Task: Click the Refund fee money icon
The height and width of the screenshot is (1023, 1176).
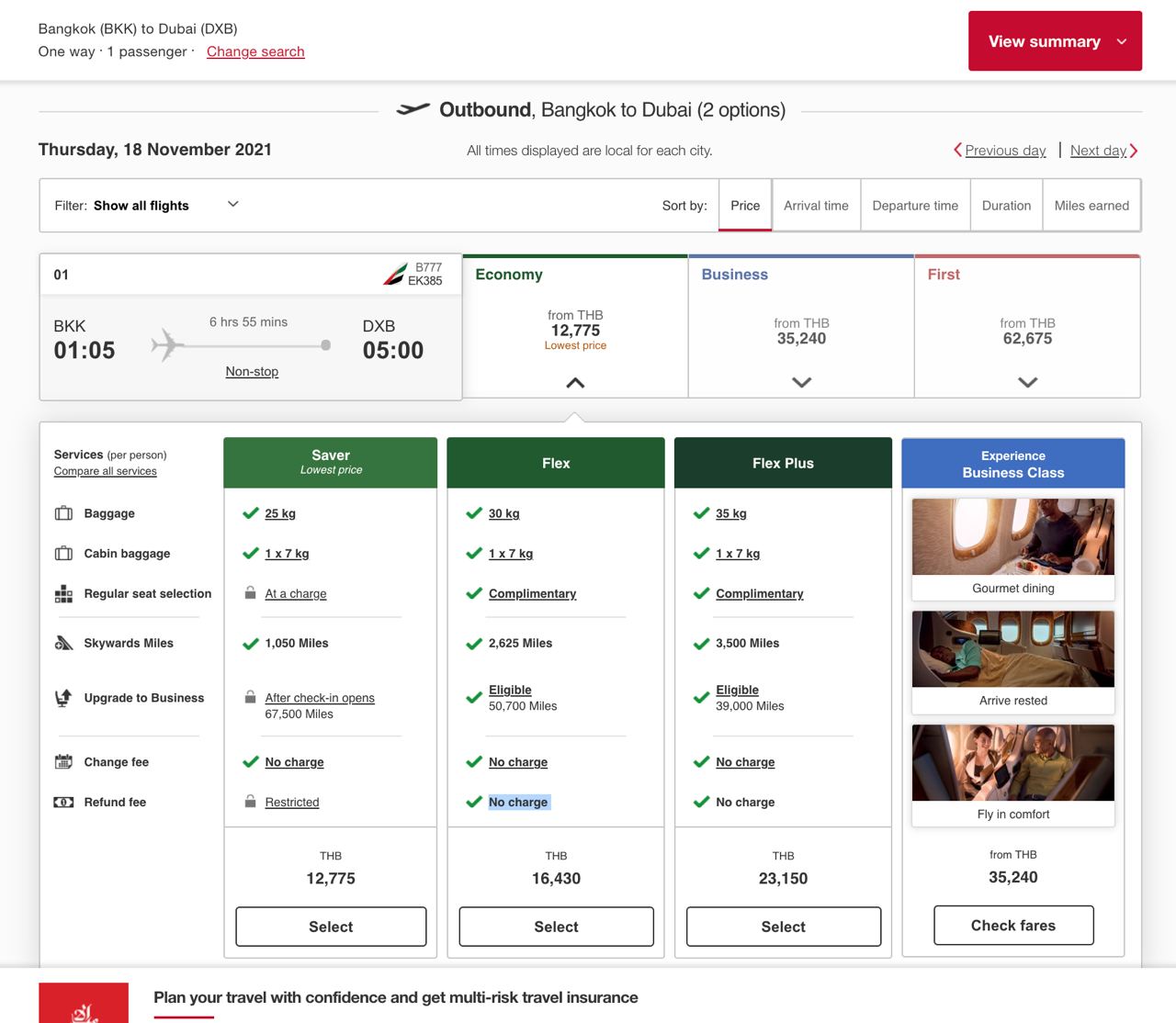Action: coord(63,802)
